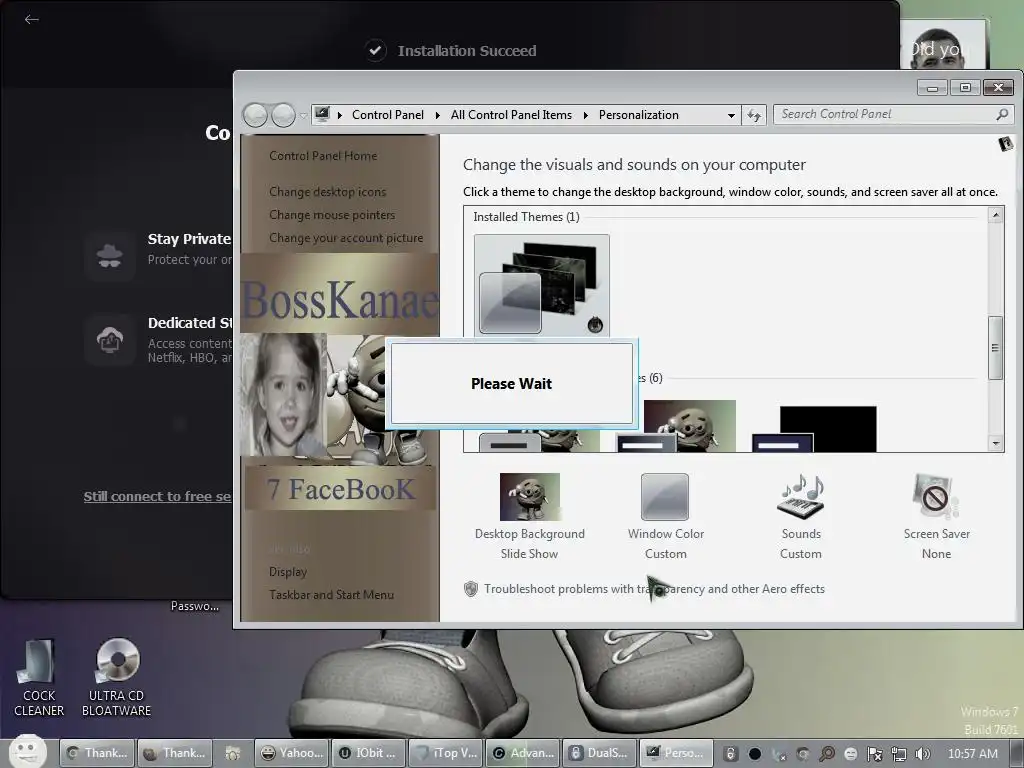This screenshot has width=1024, height=768.
Task: Open Control Panel Home link
Action: [323, 156]
